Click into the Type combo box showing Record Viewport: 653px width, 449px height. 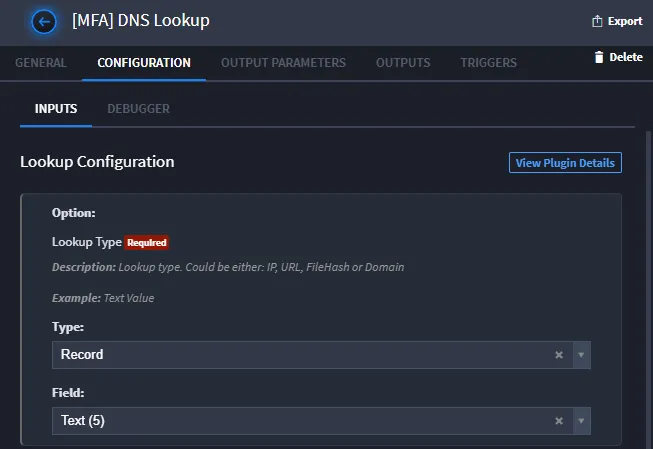tap(321, 355)
